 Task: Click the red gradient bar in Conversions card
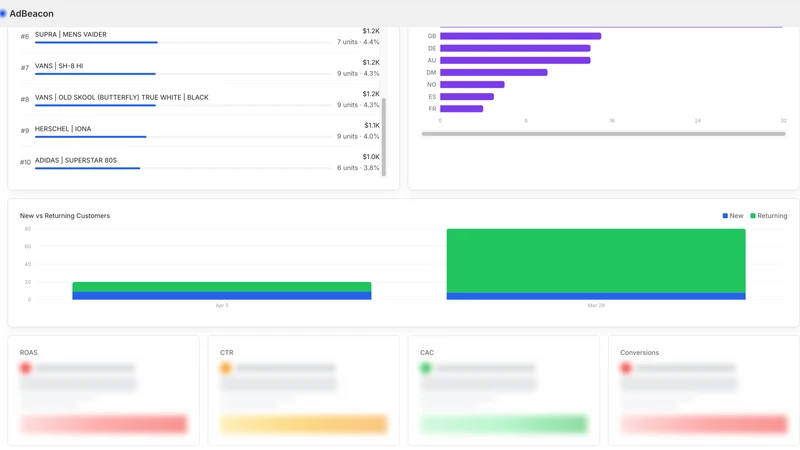coord(704,424)
